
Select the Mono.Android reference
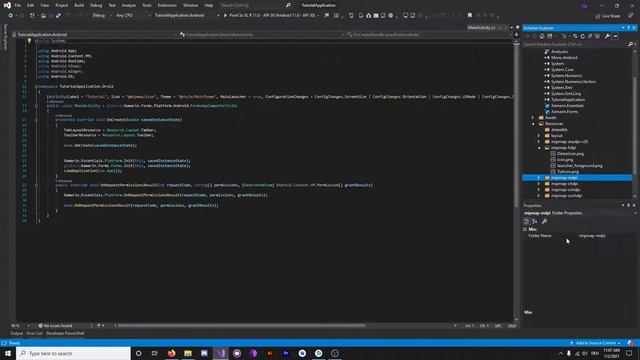click(x=564, y=58)
